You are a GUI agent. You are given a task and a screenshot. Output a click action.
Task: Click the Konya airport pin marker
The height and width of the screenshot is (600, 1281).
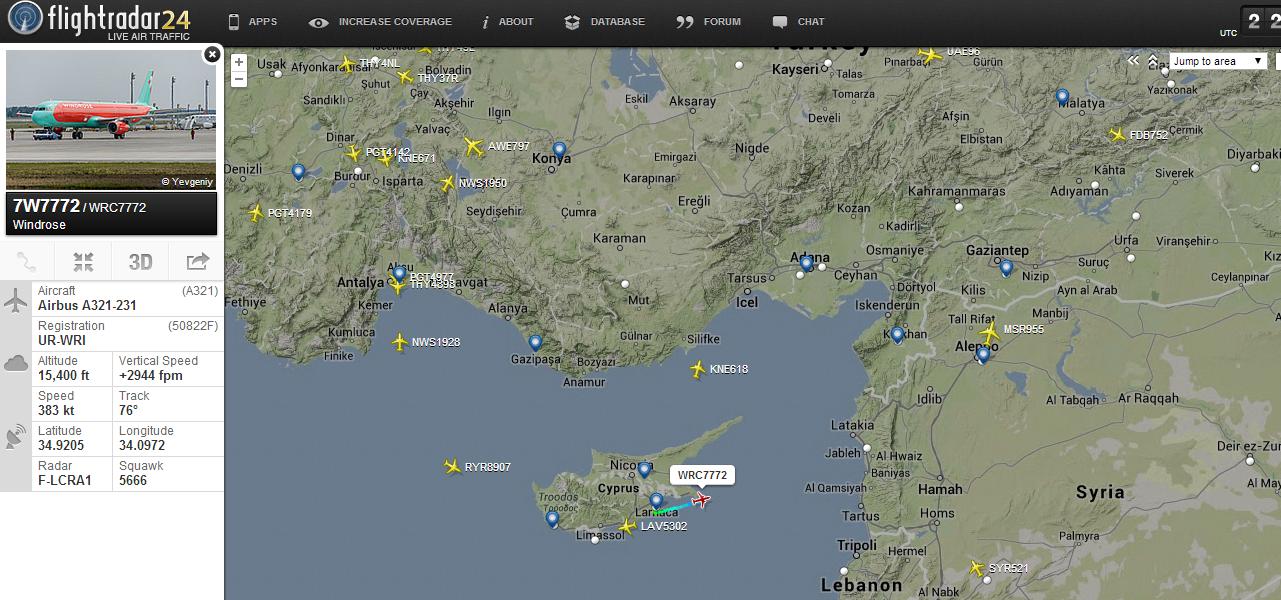pyautogui.click(x=559, y=151)
